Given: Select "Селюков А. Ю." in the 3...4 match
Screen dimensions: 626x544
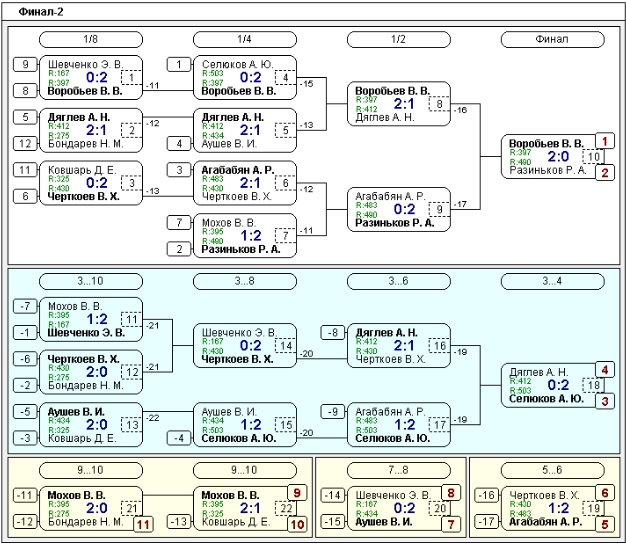Looking at the screenshot, I should 546,399.
